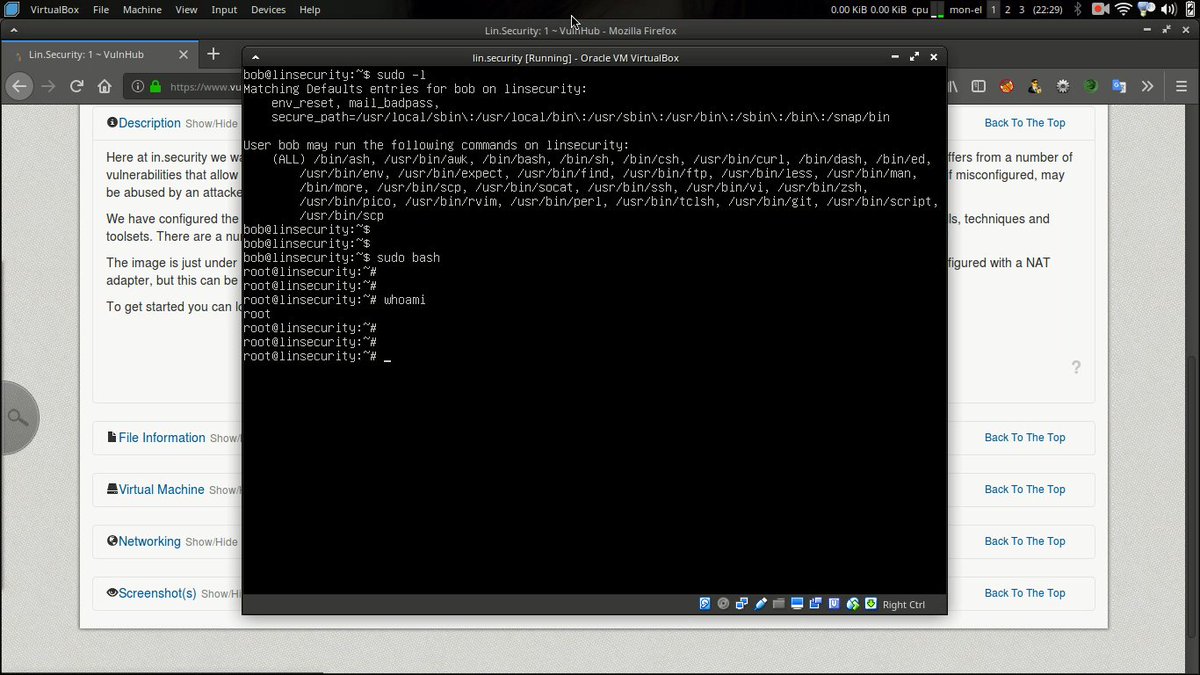Click Networking section link

(149, 541)
